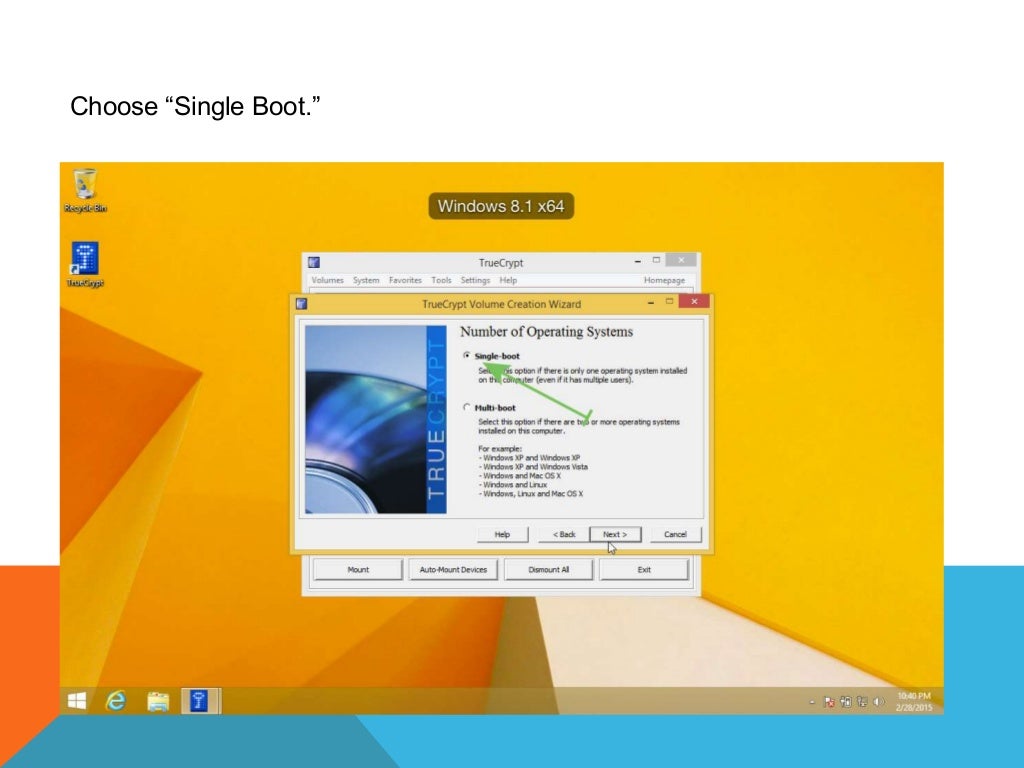
Task: Open the System menu in TrueCrypt
Action: (366, 280)
